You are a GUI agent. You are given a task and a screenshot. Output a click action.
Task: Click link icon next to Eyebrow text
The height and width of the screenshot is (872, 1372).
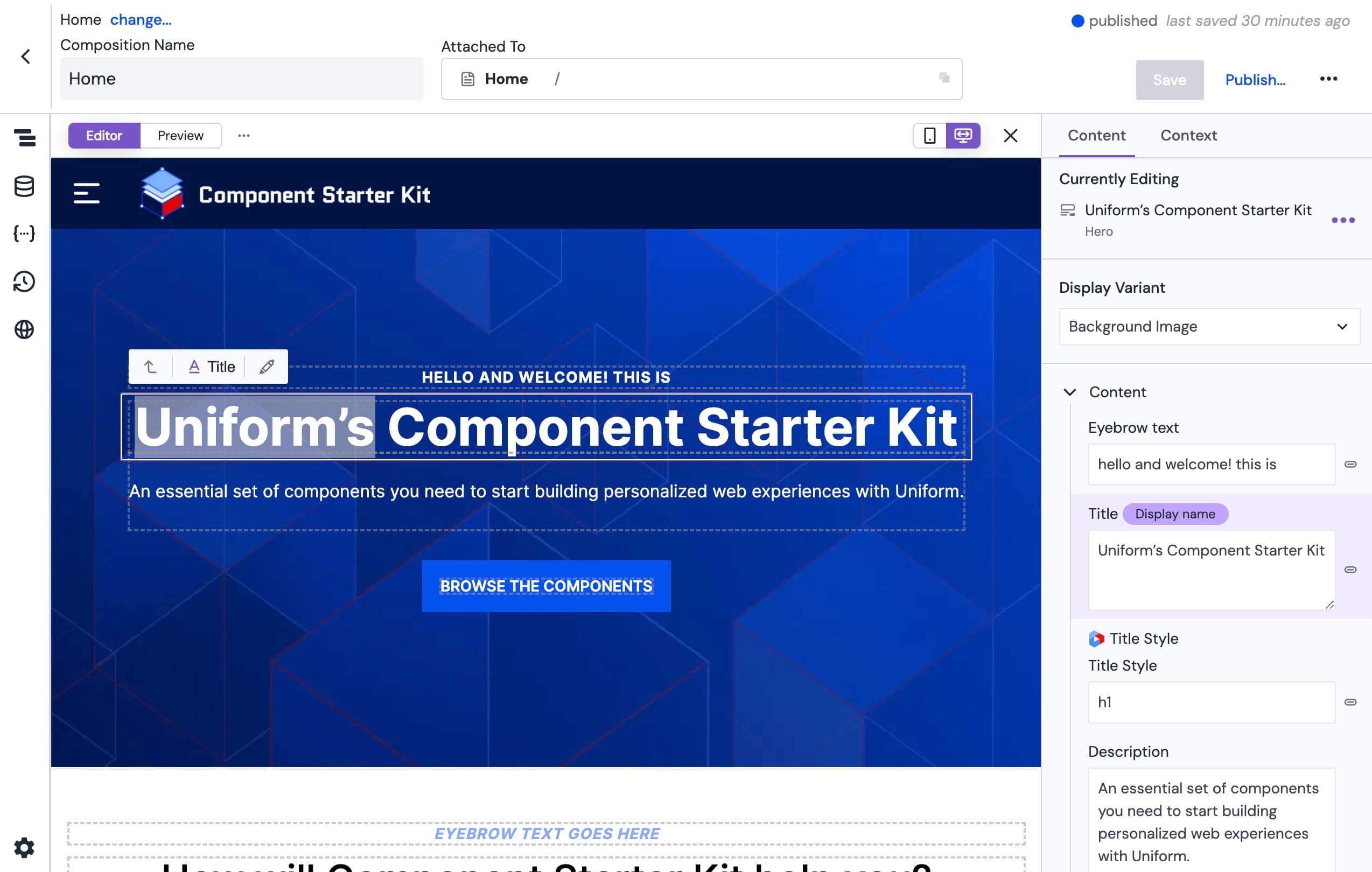(1350, 464)
